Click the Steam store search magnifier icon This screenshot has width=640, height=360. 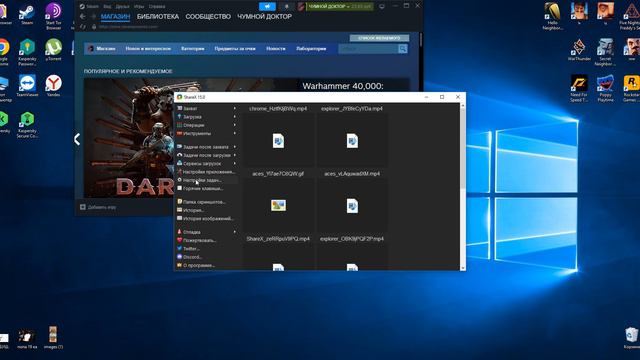[x=403, y=49]
